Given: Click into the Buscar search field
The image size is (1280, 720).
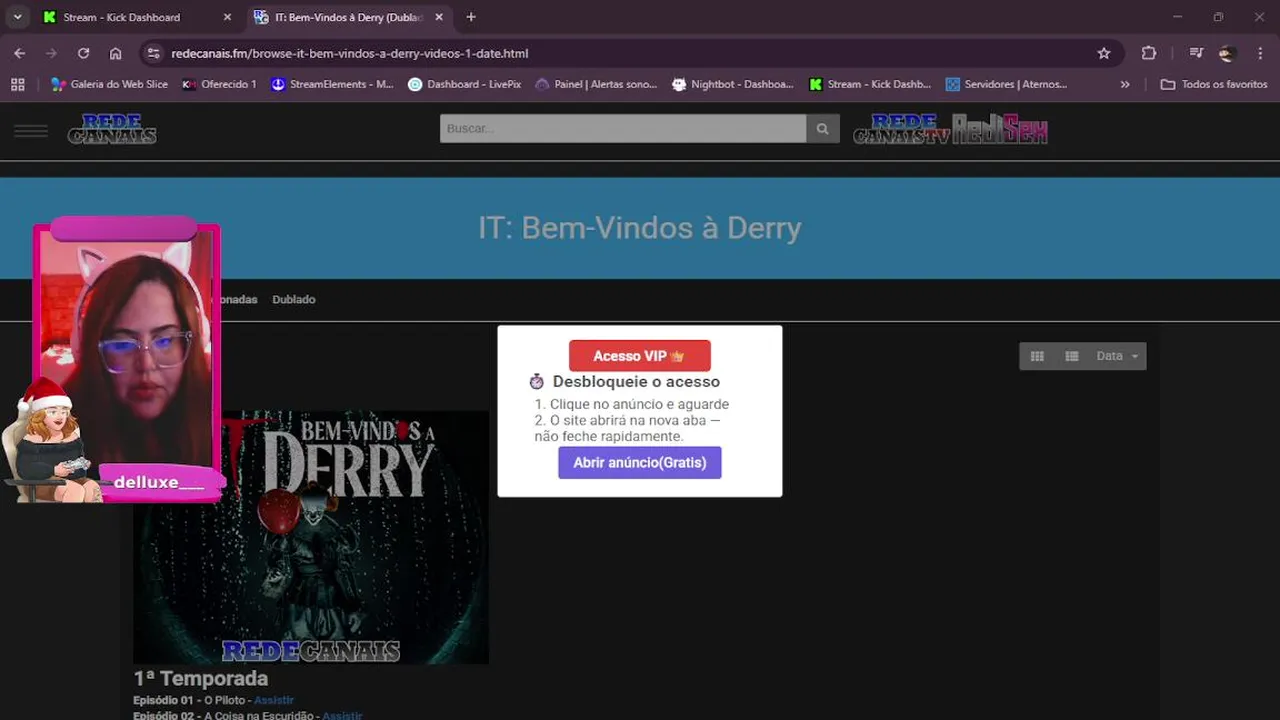Looking at the screenshot, I should click(x=622, y=128).
